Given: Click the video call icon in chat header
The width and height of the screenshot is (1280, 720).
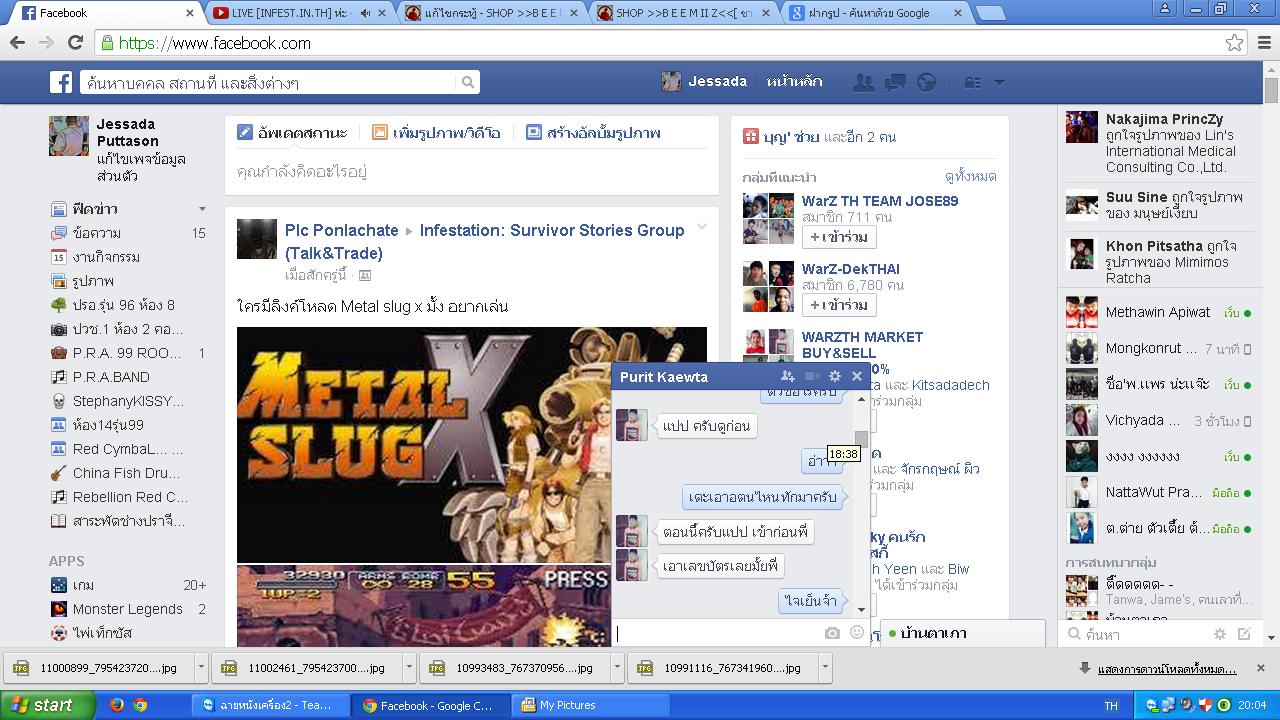Looking at the screenshot, I should pyautogui.click(x=811, y=376).
